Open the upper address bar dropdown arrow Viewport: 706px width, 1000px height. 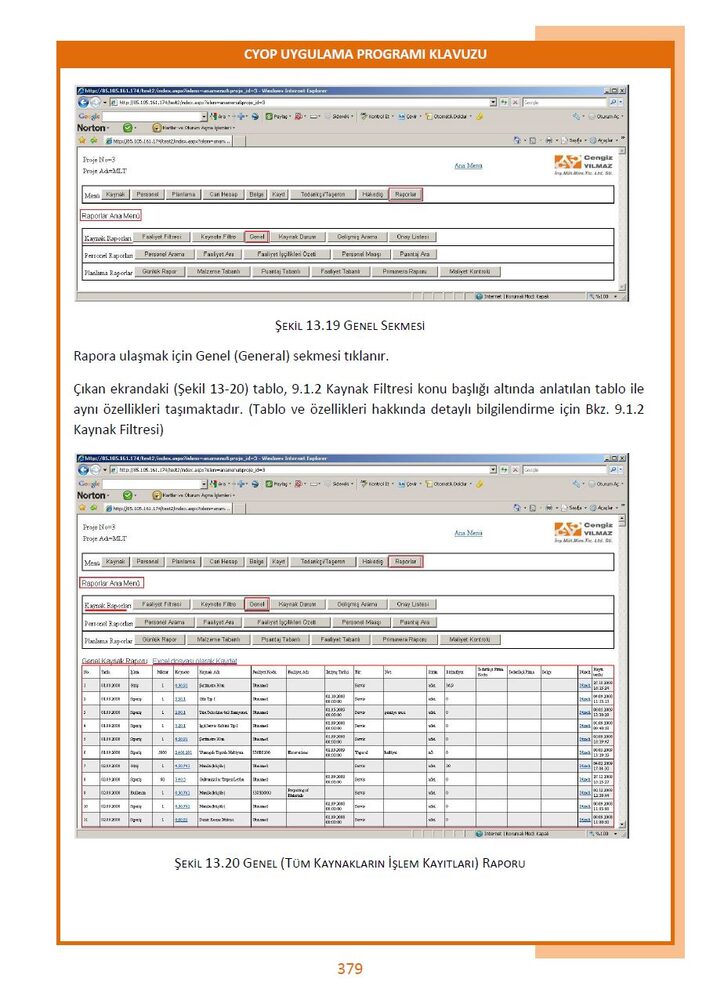point(493,102)
